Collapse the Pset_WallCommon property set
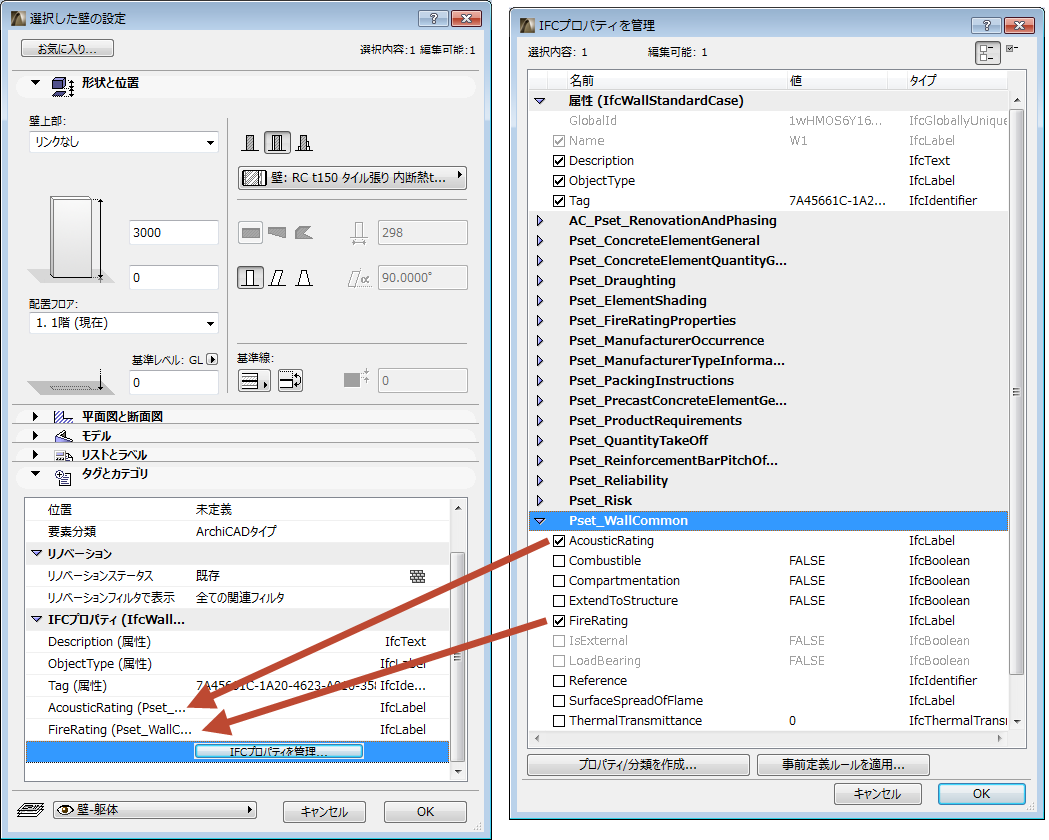Viewport: 1049px width, 840px height. pyautogui.click(x=540, y=521)
